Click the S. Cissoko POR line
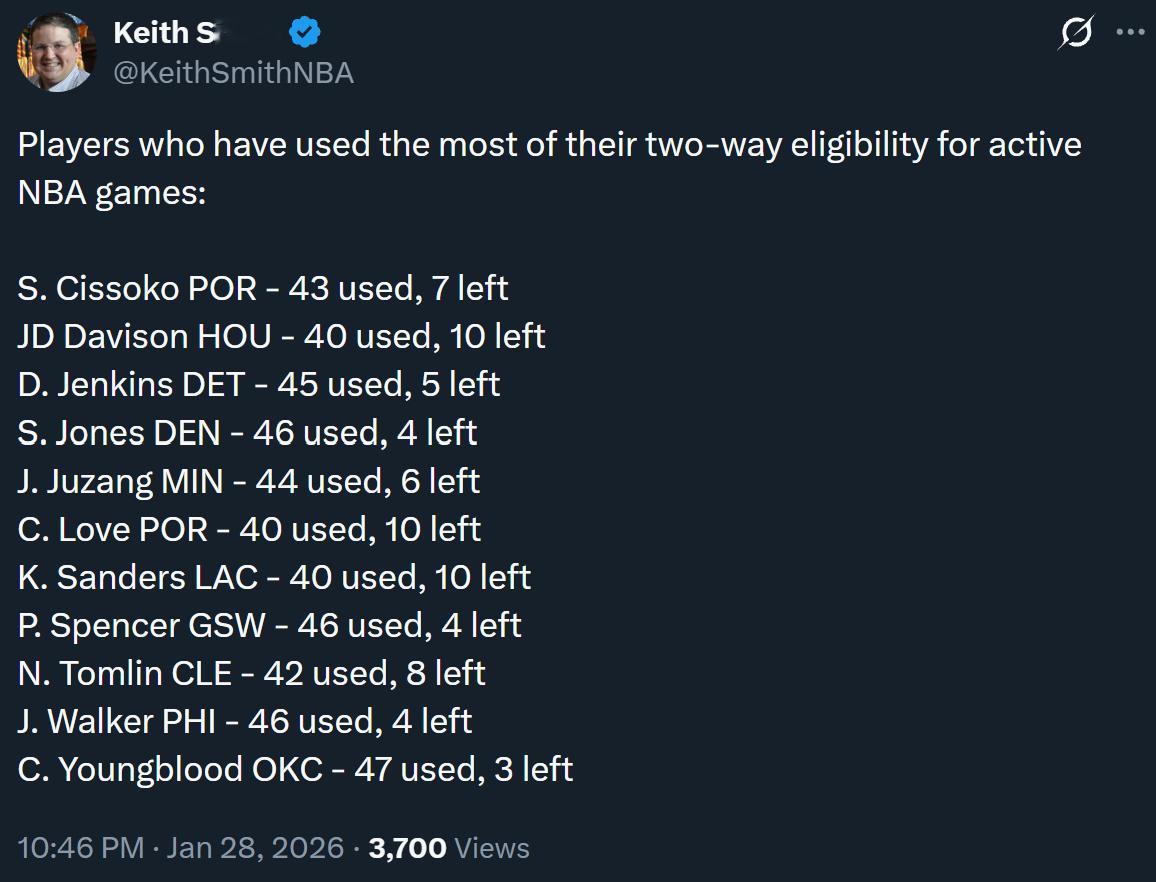This screenshot has width=1156, height=882. pos(262,288)
